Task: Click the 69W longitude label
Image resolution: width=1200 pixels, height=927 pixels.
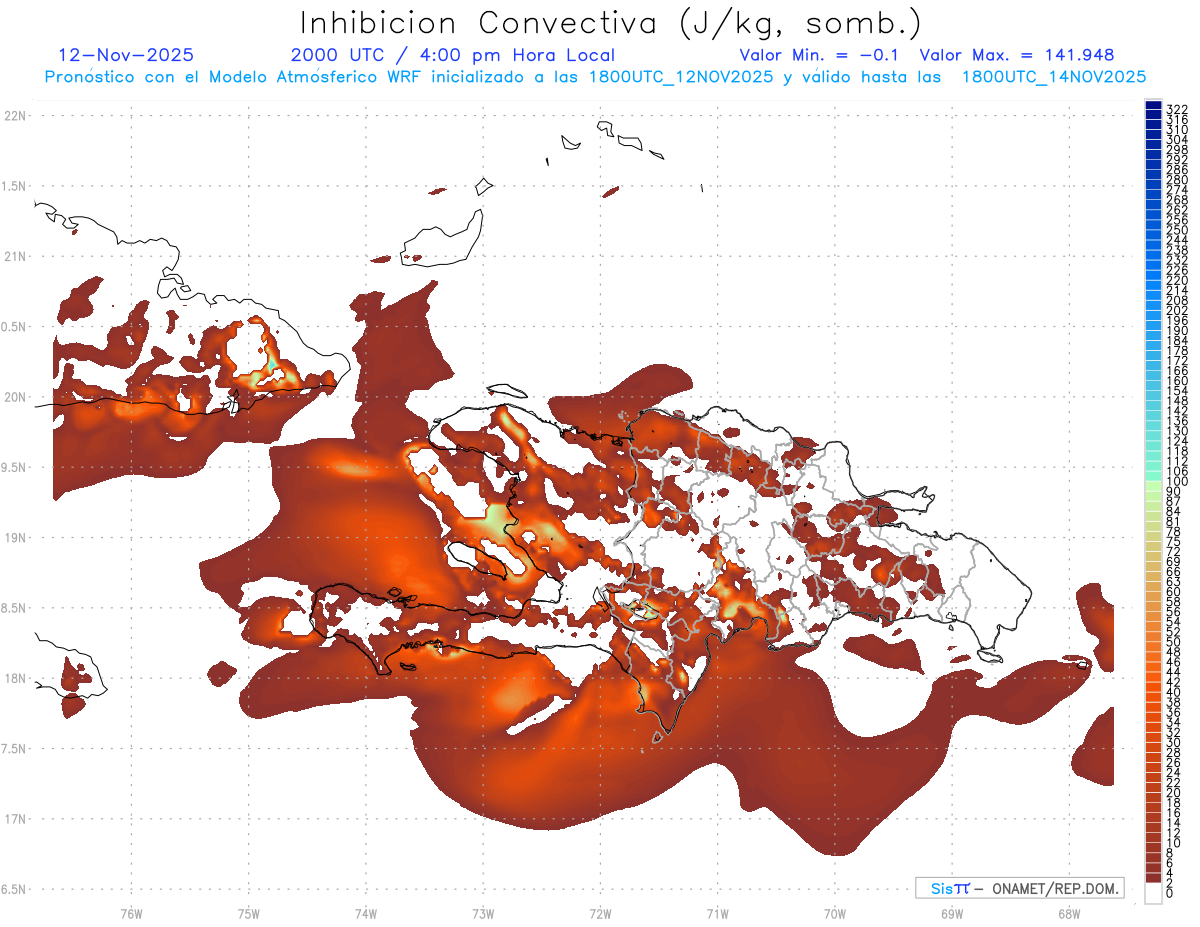Action: [x=952, y=913]
